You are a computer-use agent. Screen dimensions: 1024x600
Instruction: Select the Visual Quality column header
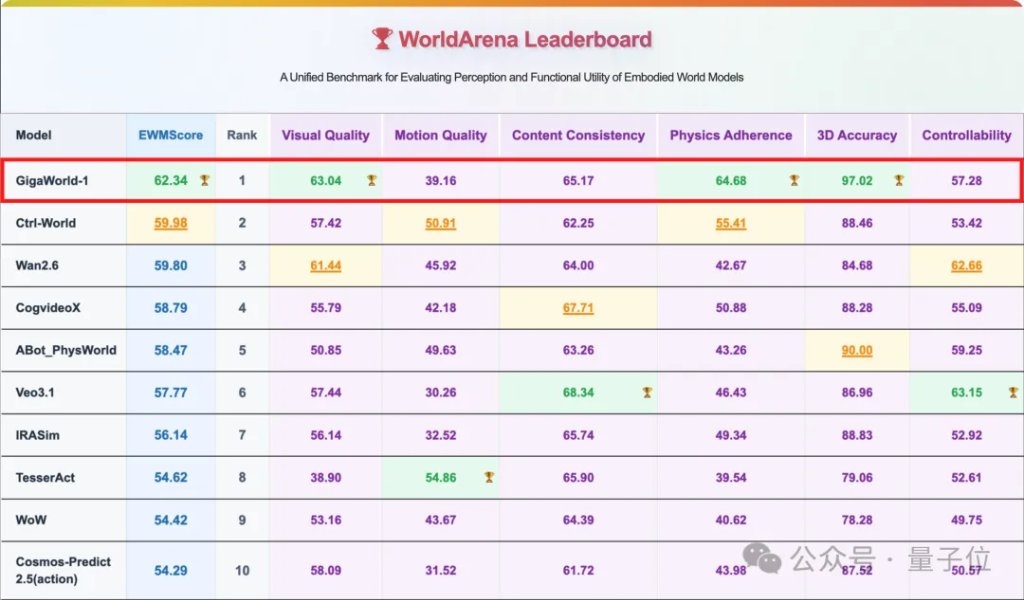[x=325, y=135]
